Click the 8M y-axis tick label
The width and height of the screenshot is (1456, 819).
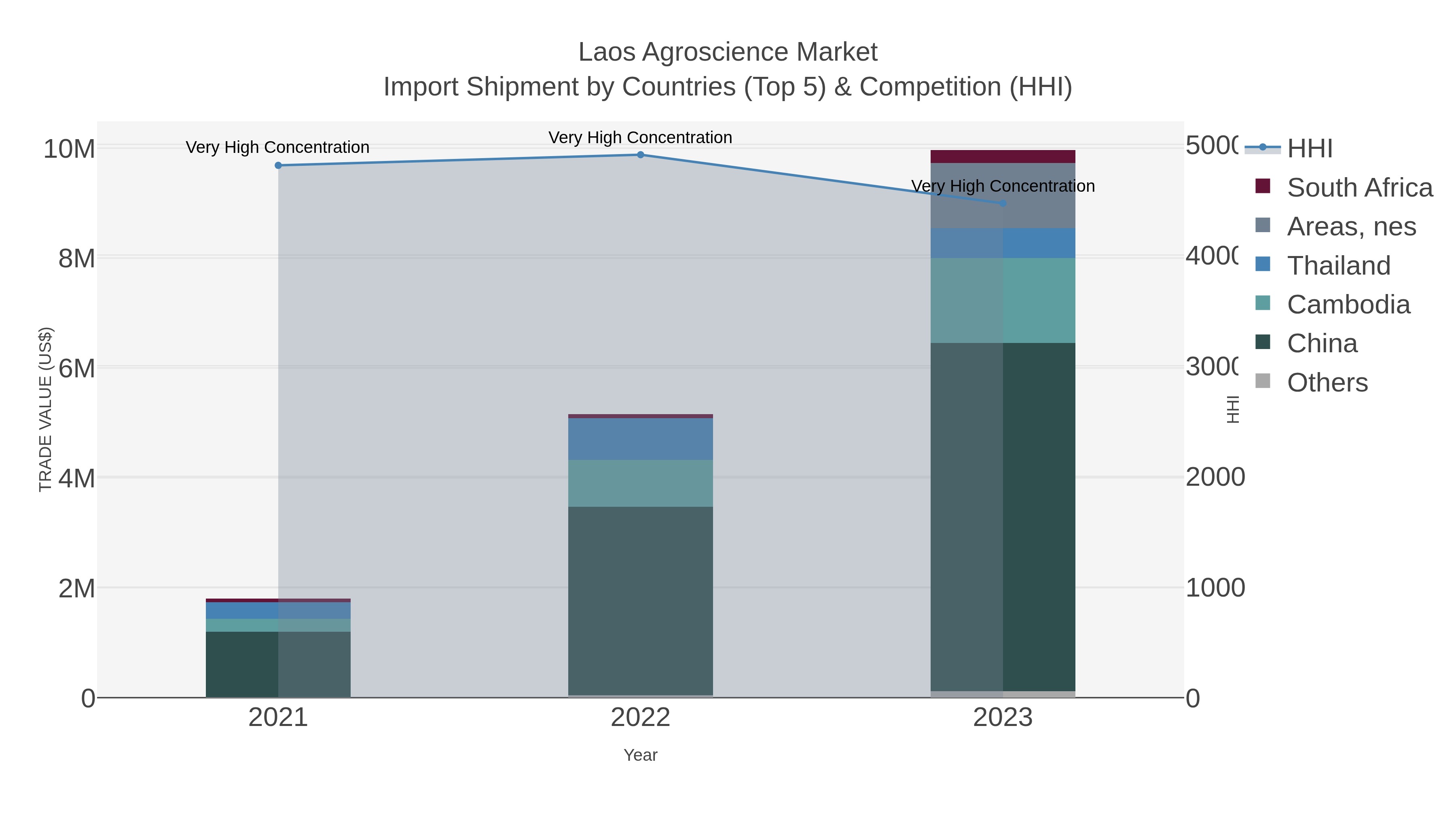(x=76, y=259)
